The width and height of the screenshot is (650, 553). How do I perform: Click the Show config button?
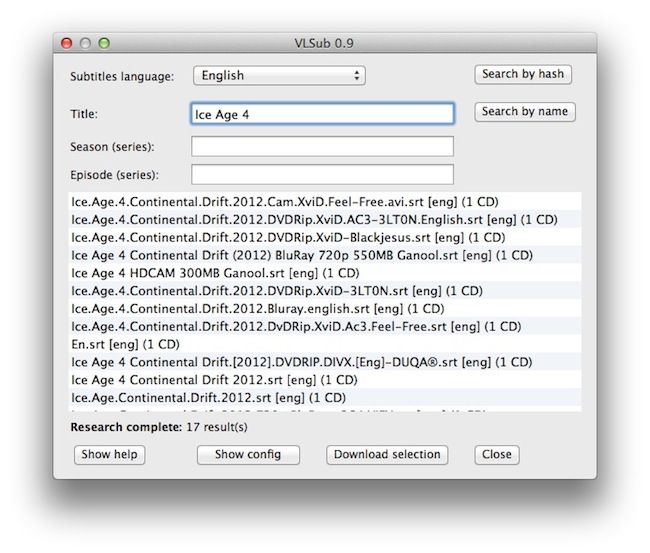(x=248, y=455)
